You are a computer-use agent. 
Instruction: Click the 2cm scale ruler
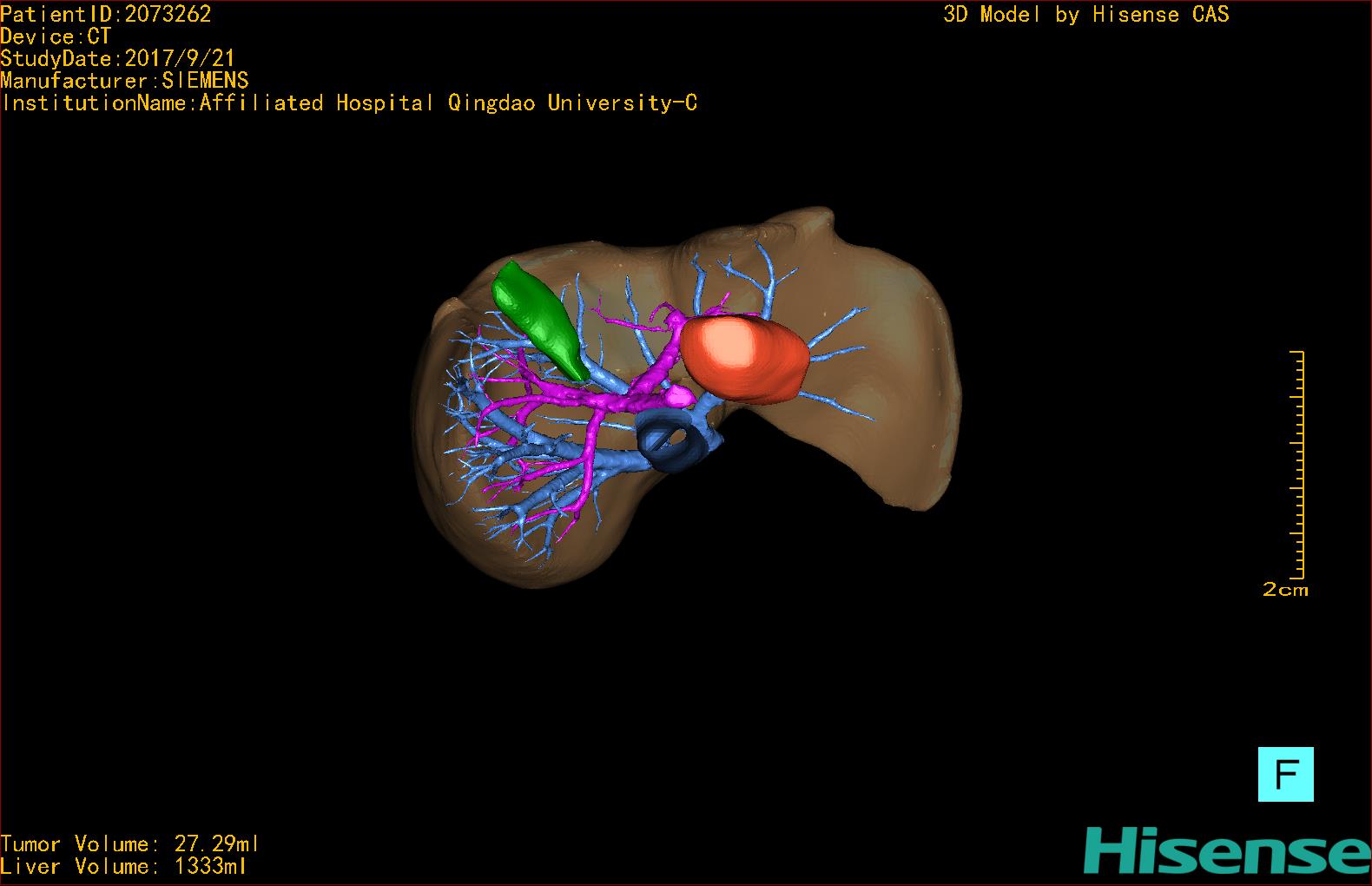pos(1297,465)
